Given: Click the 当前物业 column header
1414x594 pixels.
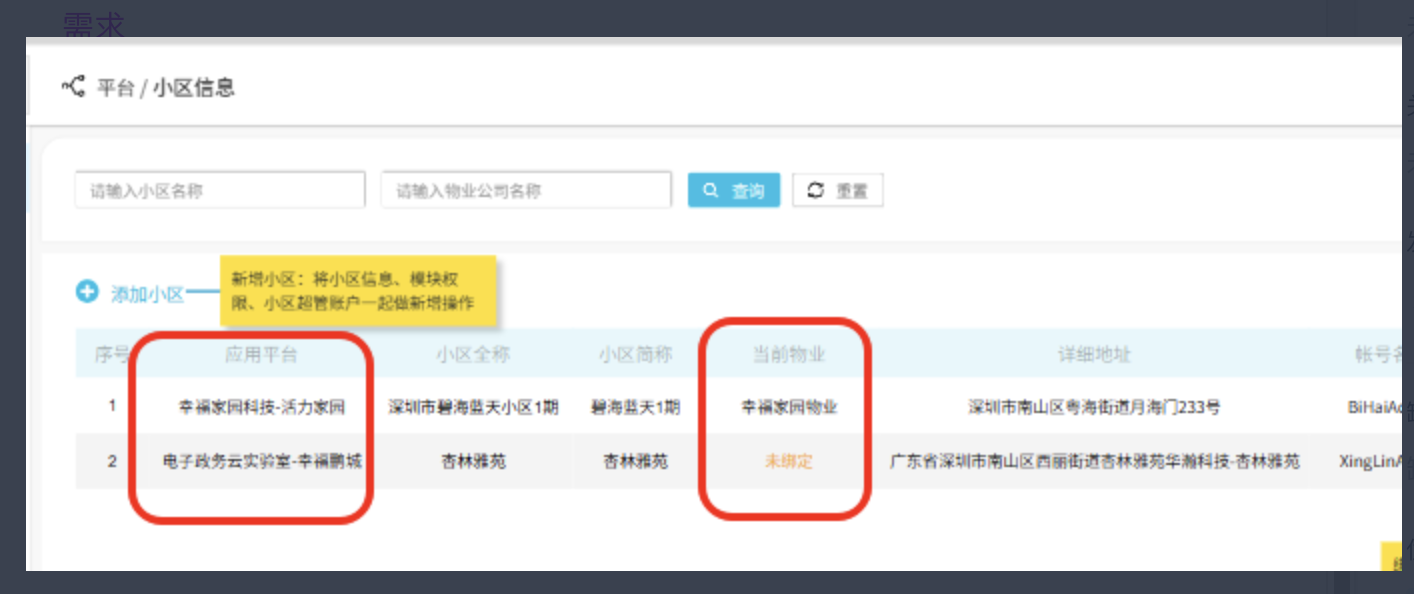Looking at the screenshot, I should coord(789,354).
